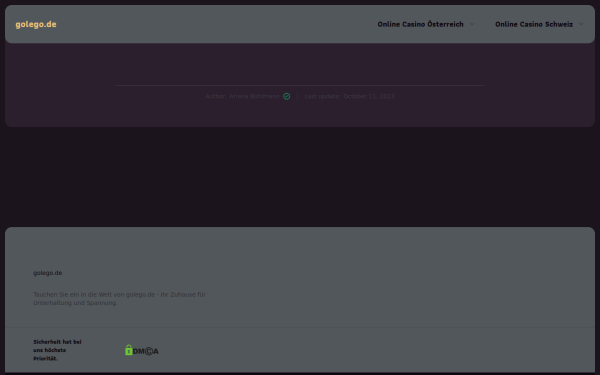
Task: Expand the chevron next to Online Casino Österreich
Action: (x=472, y=24)
